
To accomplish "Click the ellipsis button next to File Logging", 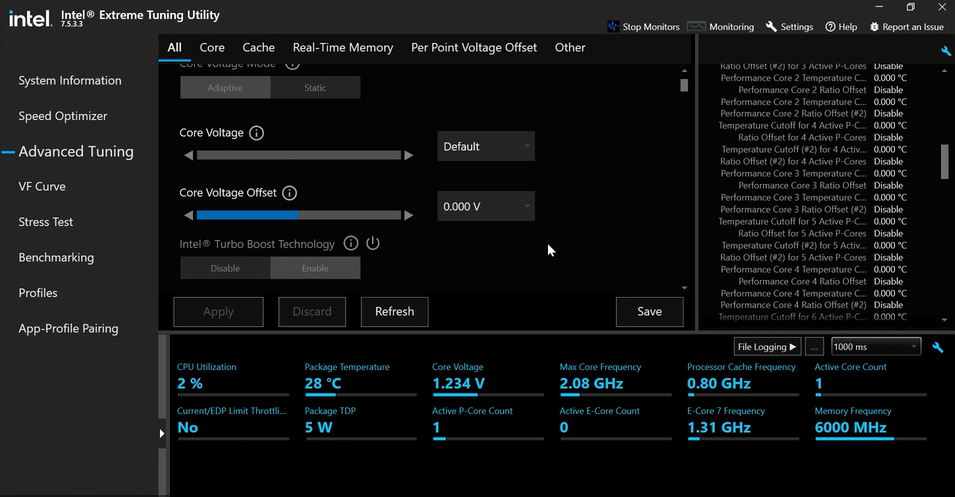I will [814, 347].
